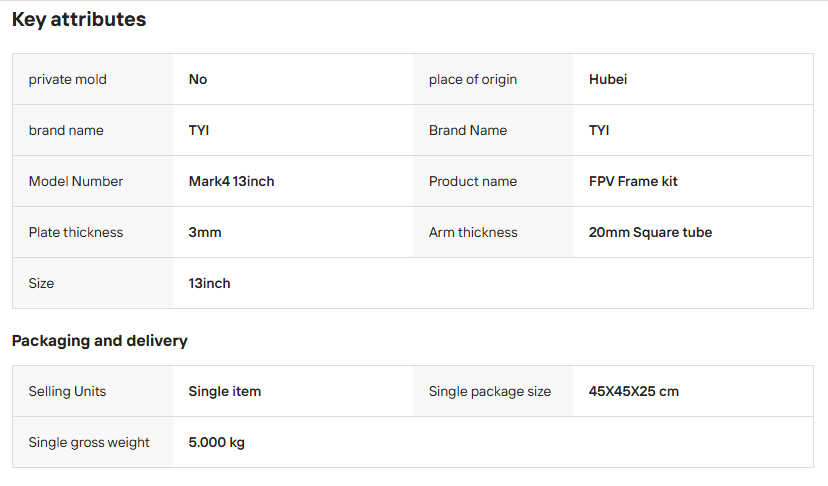This screenshot has width=828, height=486.
Task: Select the Hubei origin value
Action: [x=608, y=79]
